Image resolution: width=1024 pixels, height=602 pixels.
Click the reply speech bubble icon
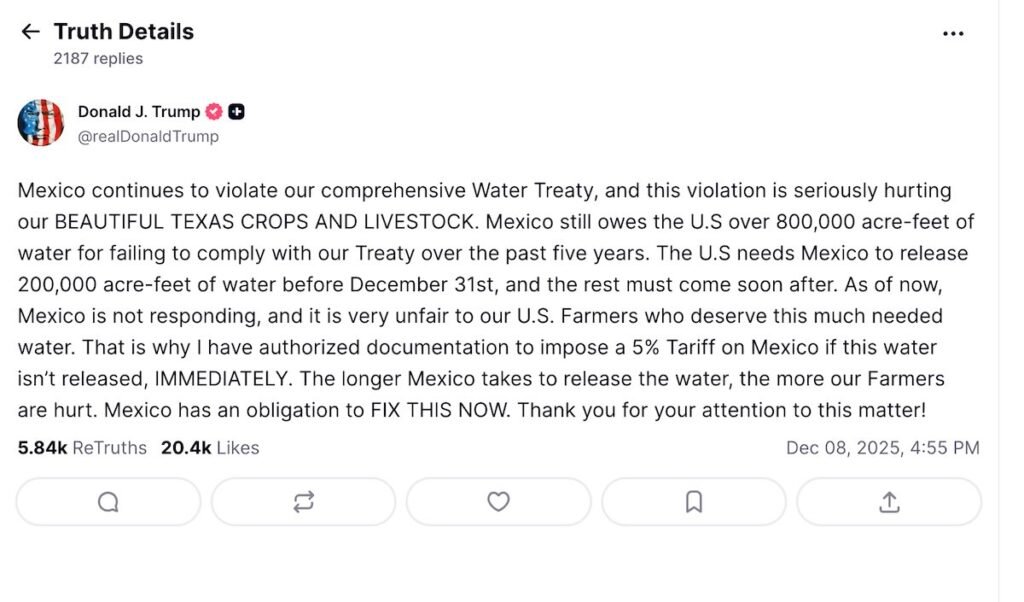pos(107,502)
